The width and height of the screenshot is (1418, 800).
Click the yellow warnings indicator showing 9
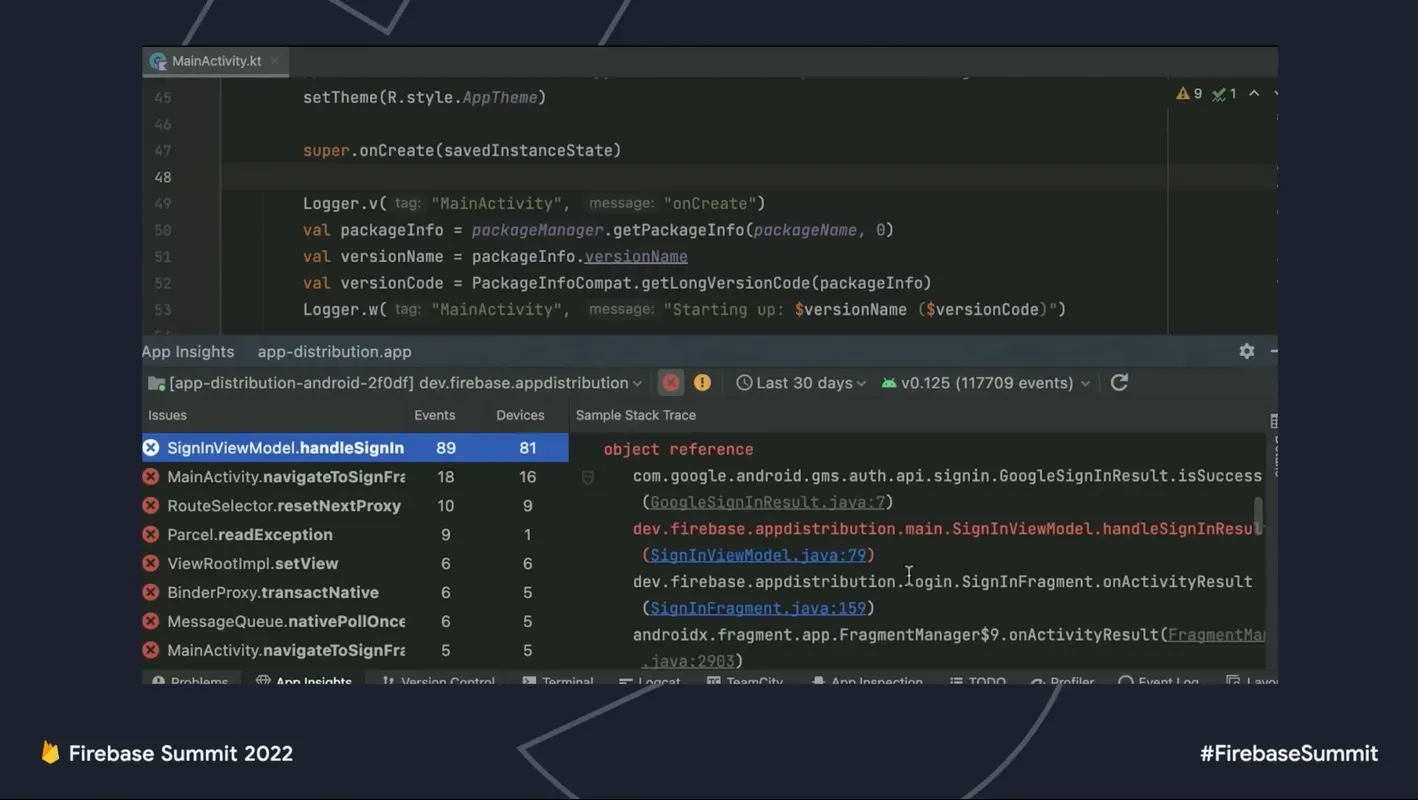click(x=1189, y=93)
